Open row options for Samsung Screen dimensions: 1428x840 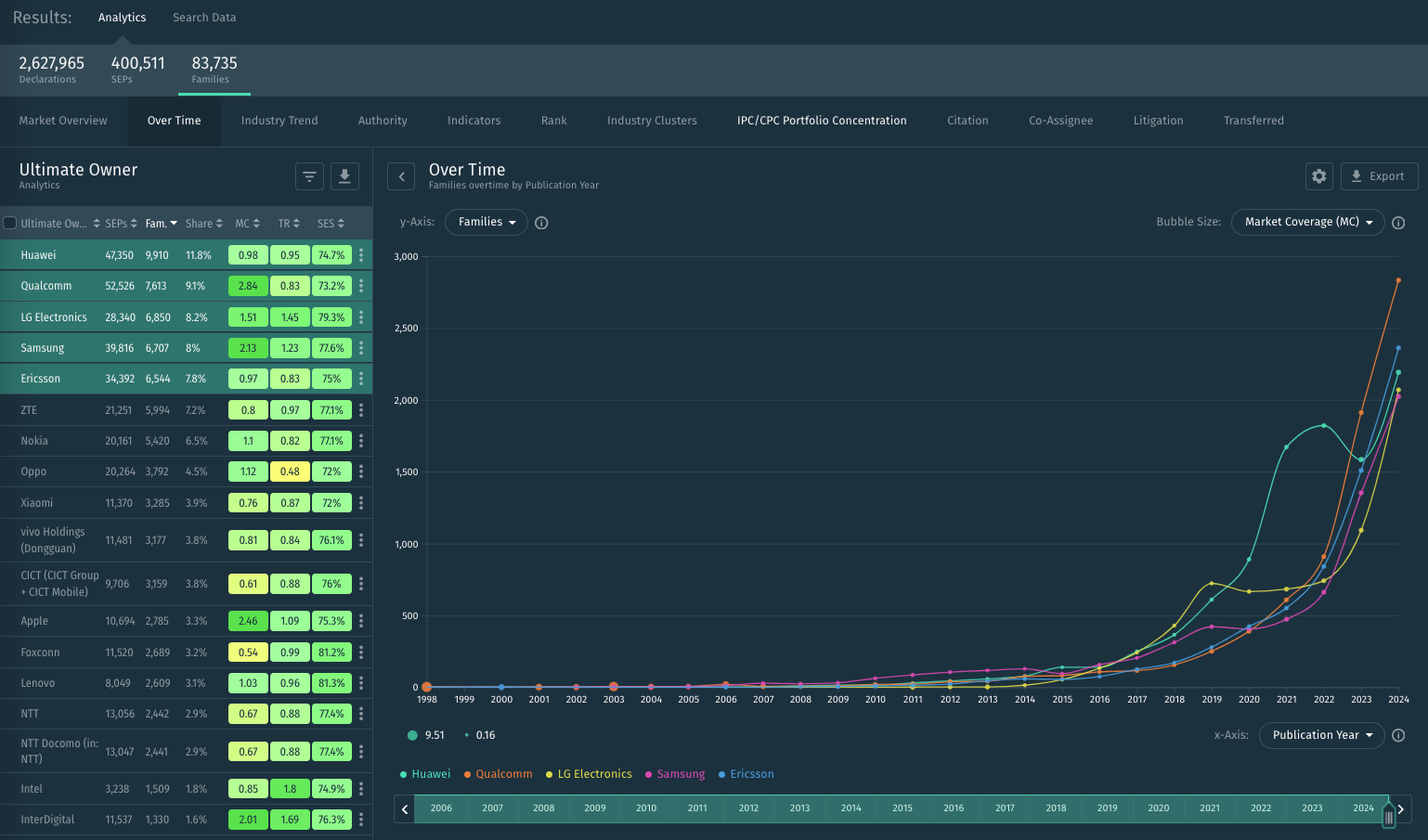tap(361, 348)
